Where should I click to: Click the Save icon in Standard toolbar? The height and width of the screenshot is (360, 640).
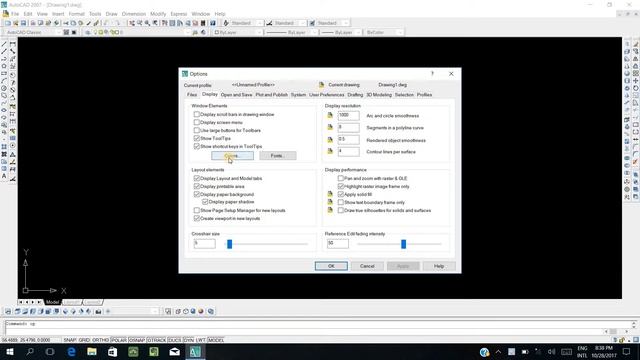(x=23, y=23)
